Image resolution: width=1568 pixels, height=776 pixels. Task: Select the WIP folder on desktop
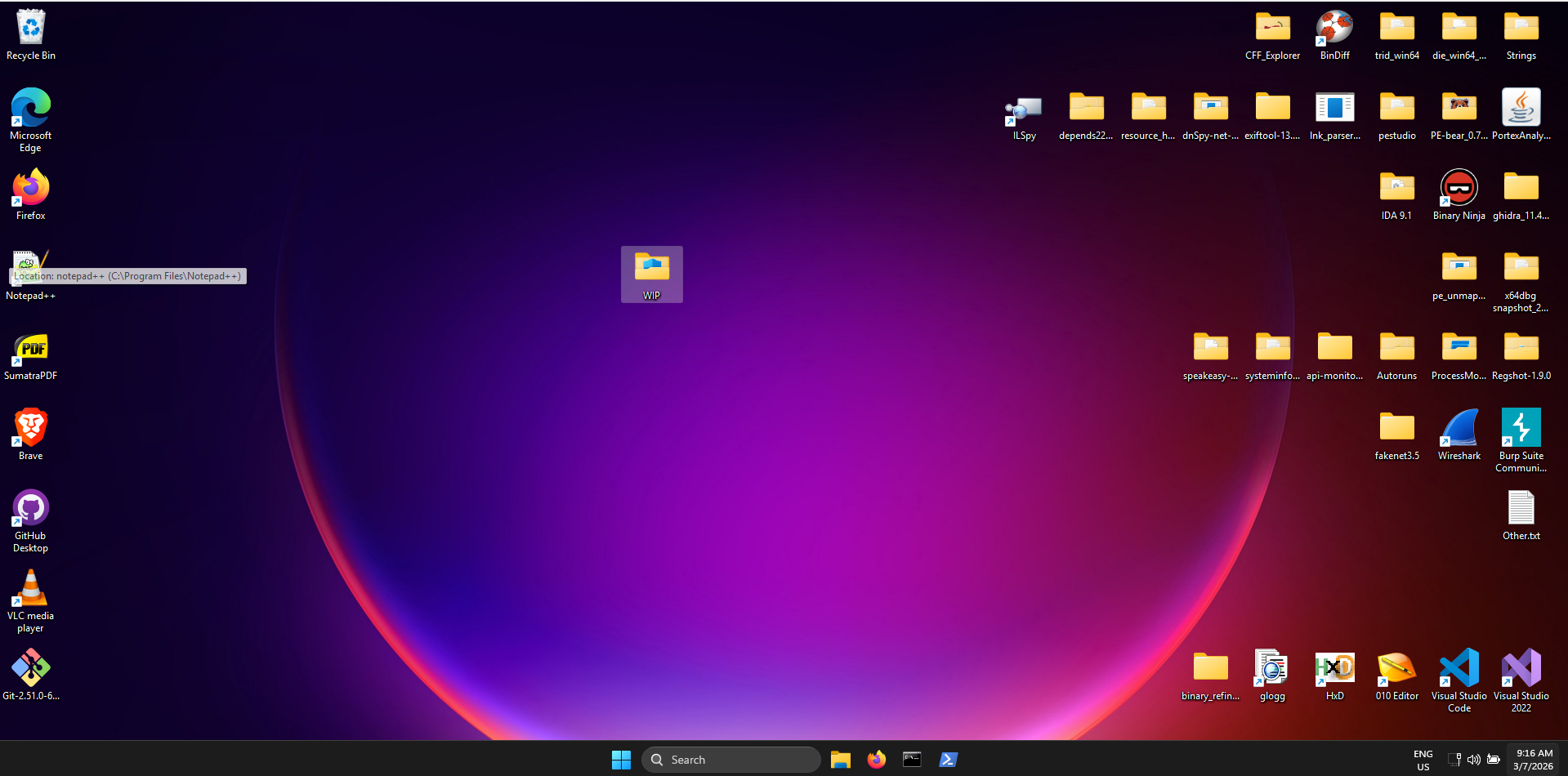click(651, 270)
